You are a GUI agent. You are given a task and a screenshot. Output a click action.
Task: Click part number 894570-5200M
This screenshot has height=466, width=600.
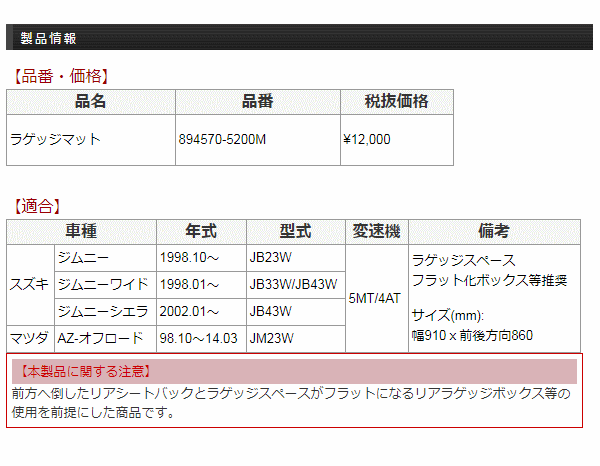click(x=222, y=140)
